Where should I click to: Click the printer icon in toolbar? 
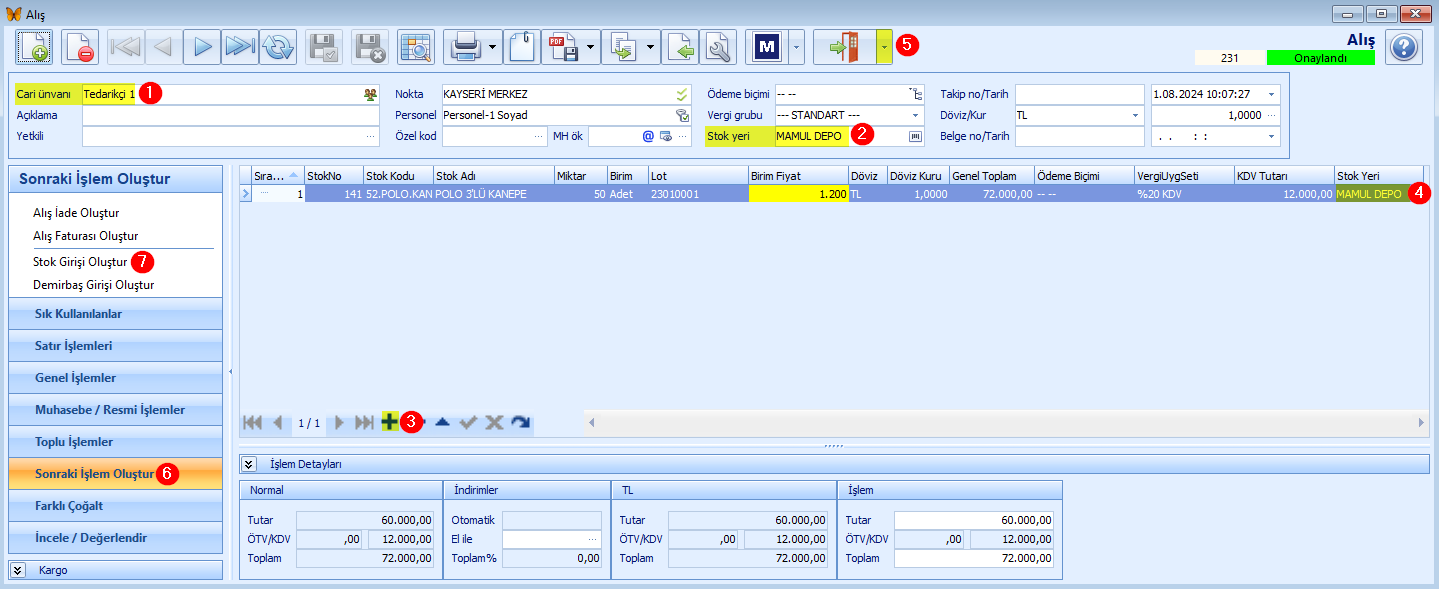click(464, 47)
